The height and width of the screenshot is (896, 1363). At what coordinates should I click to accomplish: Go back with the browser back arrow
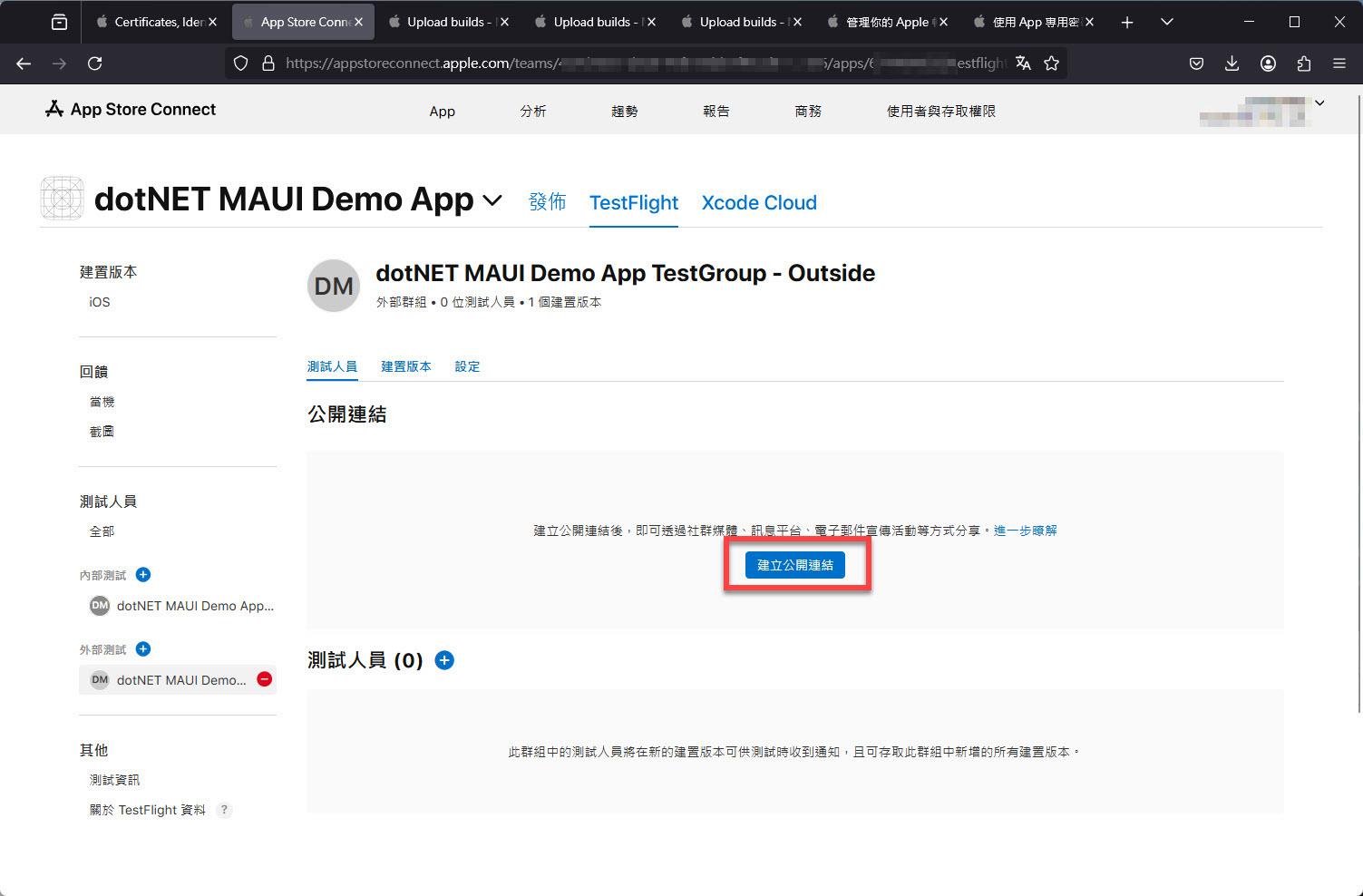(24, 63)
